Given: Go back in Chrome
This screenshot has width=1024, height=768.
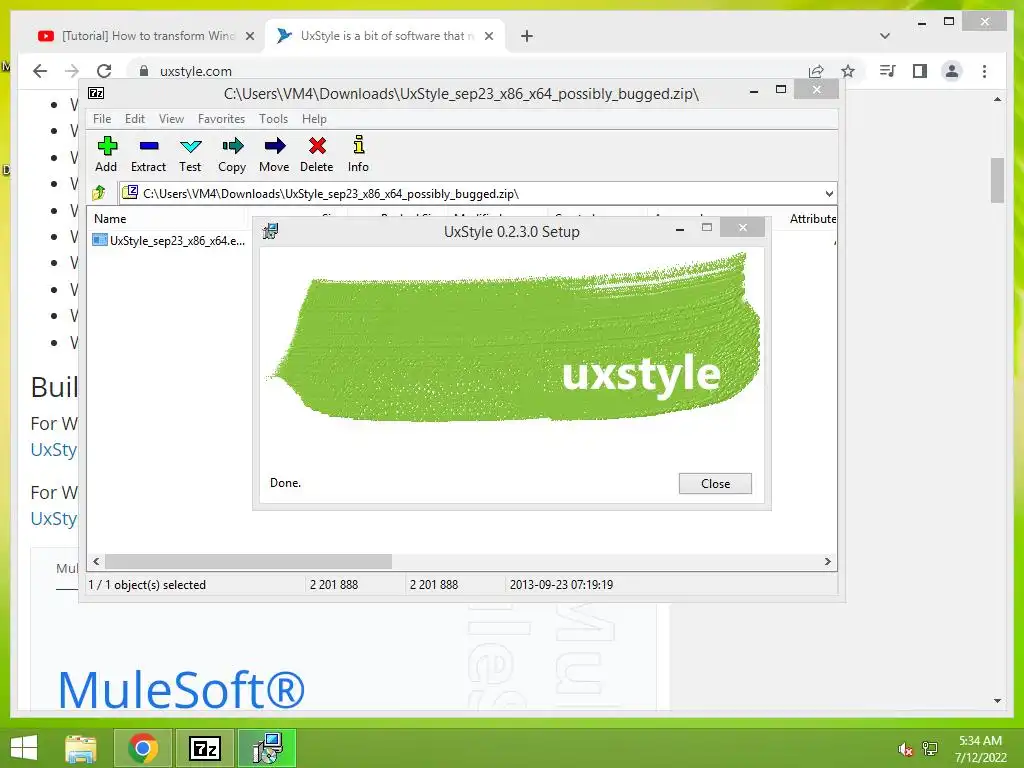Looking at the screenshot, I should [40, 71].
